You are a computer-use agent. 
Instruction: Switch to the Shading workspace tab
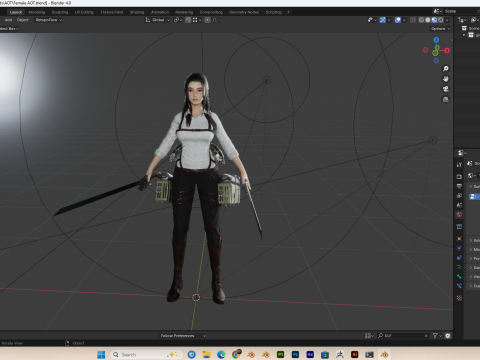pos(137,12)
